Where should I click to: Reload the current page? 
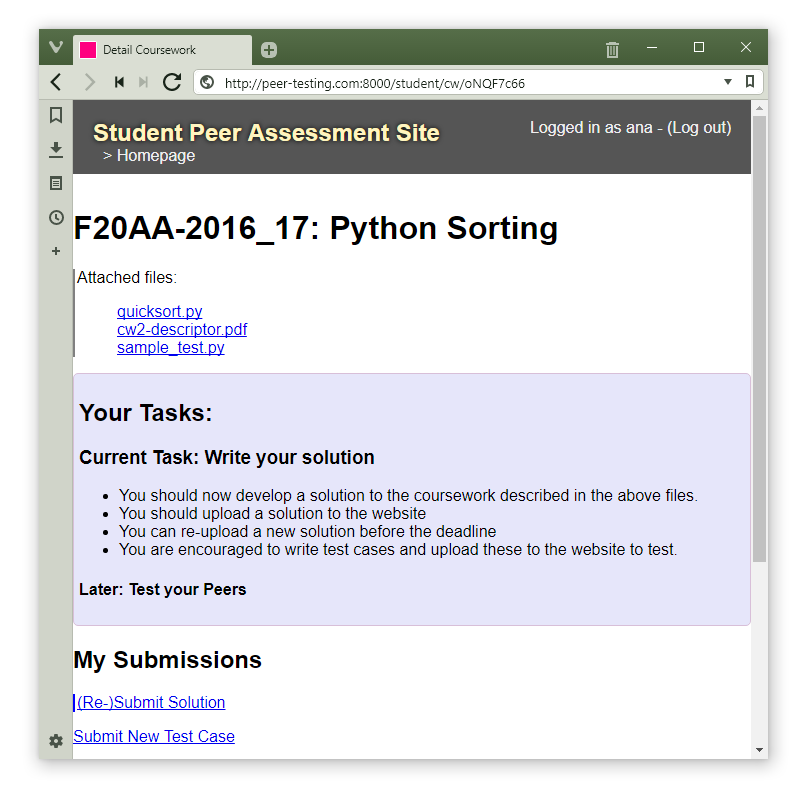(x=172, y=82)
